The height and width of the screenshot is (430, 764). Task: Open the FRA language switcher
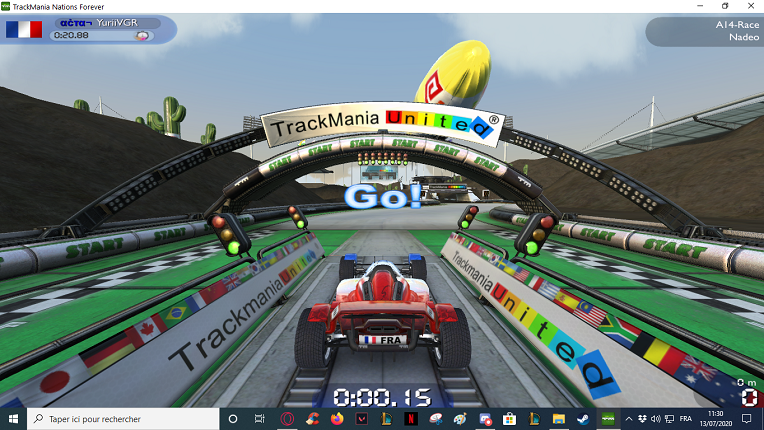tap(685, 419)
